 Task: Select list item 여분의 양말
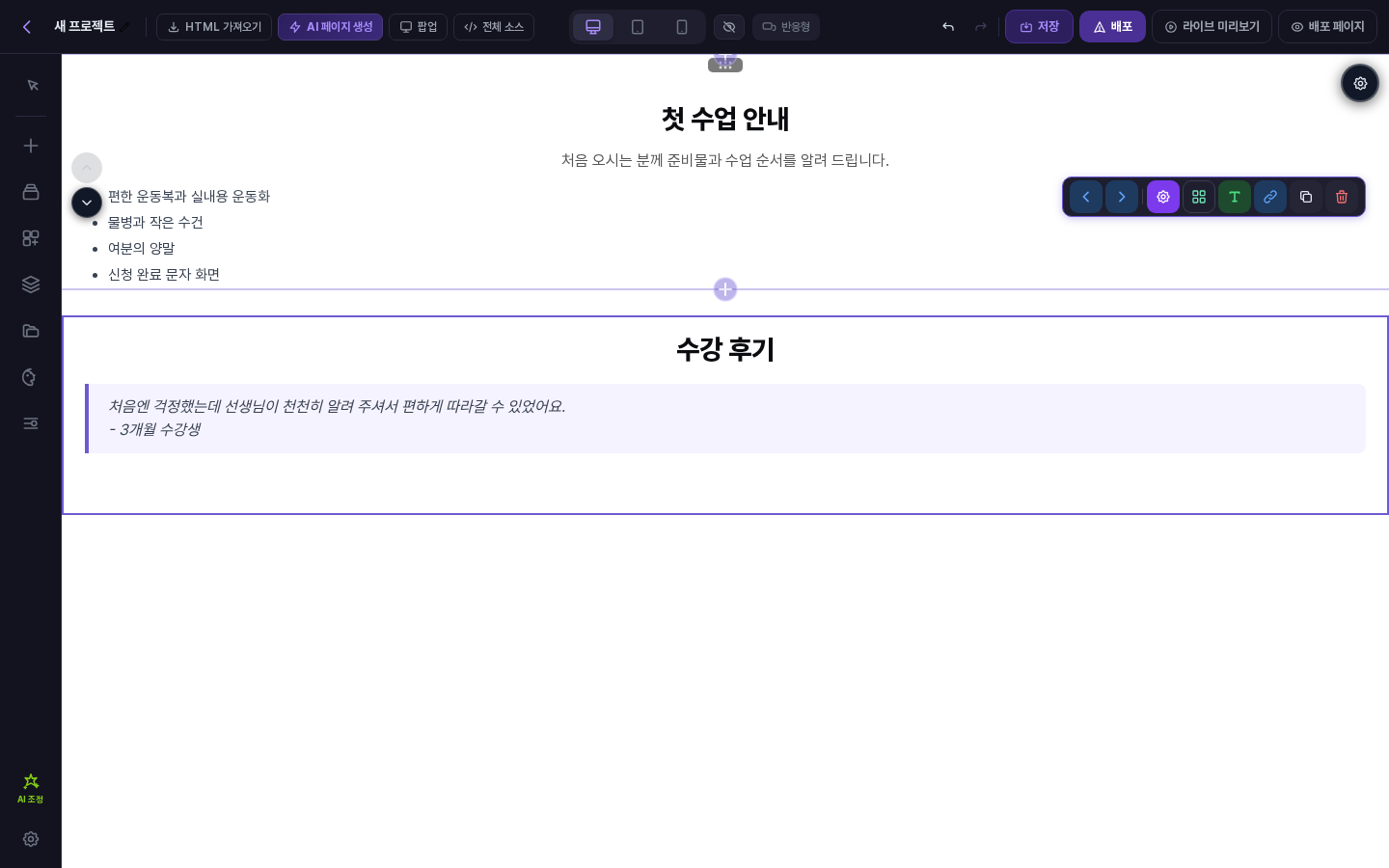click(x=141, y=248)
